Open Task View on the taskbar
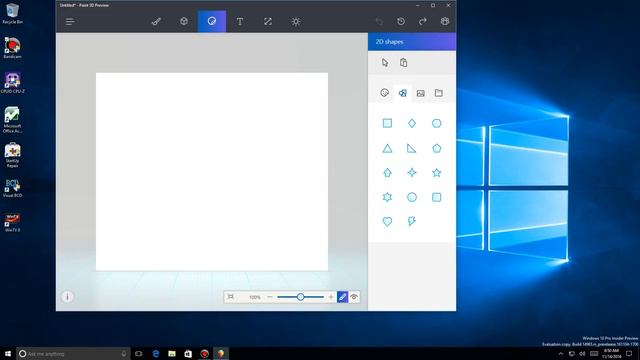This screenshot has height=360, width=640. [139, 353]
